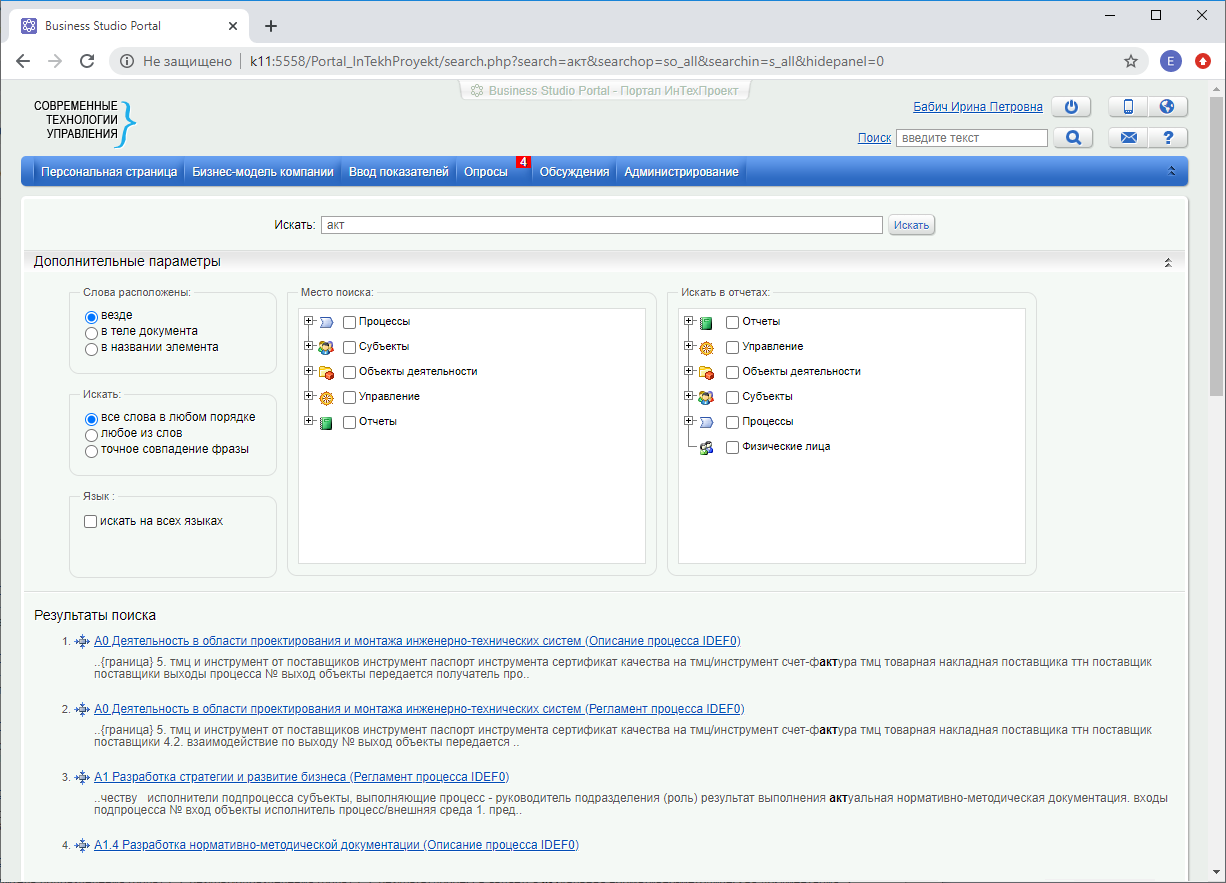Click the globe language icon button
Viewport: 1226px width, 883px height.
[x=1166, y=107]
